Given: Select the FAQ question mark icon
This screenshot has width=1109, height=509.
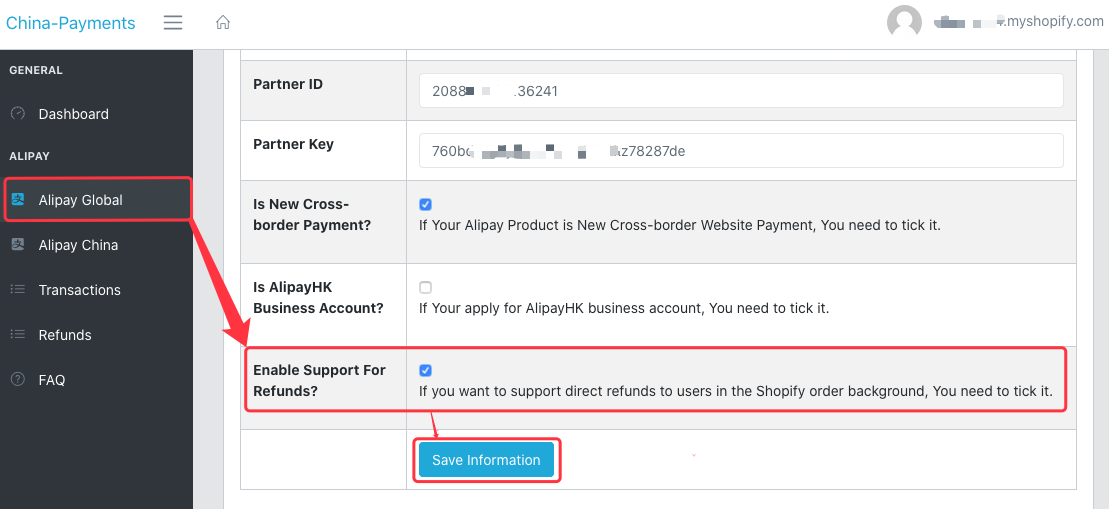Looking at the screenshot, I should point(18,379).
